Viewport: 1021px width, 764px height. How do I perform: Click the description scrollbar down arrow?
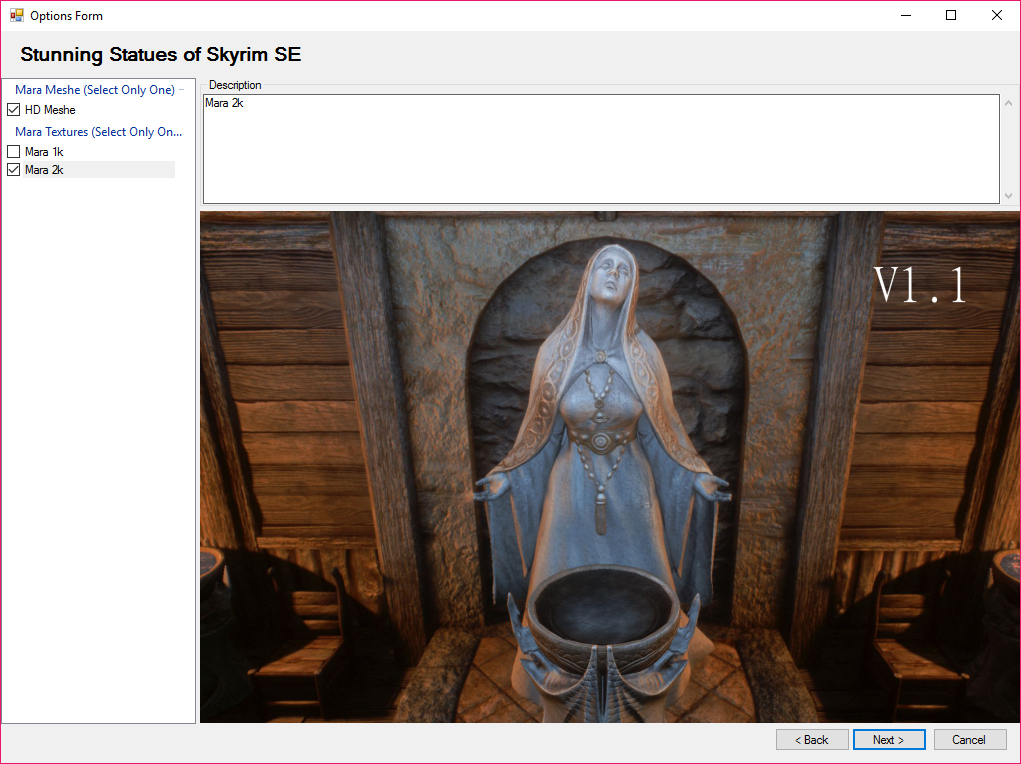[x=1009, y=195]
